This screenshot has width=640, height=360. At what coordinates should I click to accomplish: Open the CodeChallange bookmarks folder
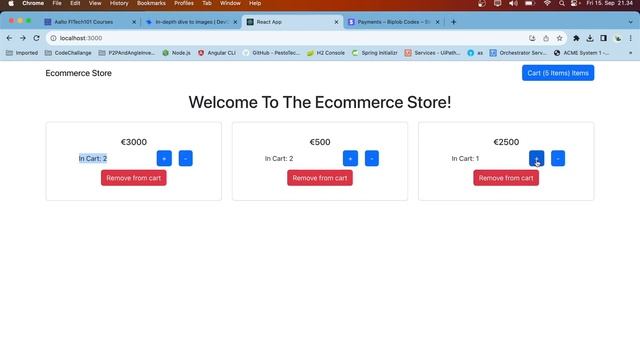click(x=68, y=53)
